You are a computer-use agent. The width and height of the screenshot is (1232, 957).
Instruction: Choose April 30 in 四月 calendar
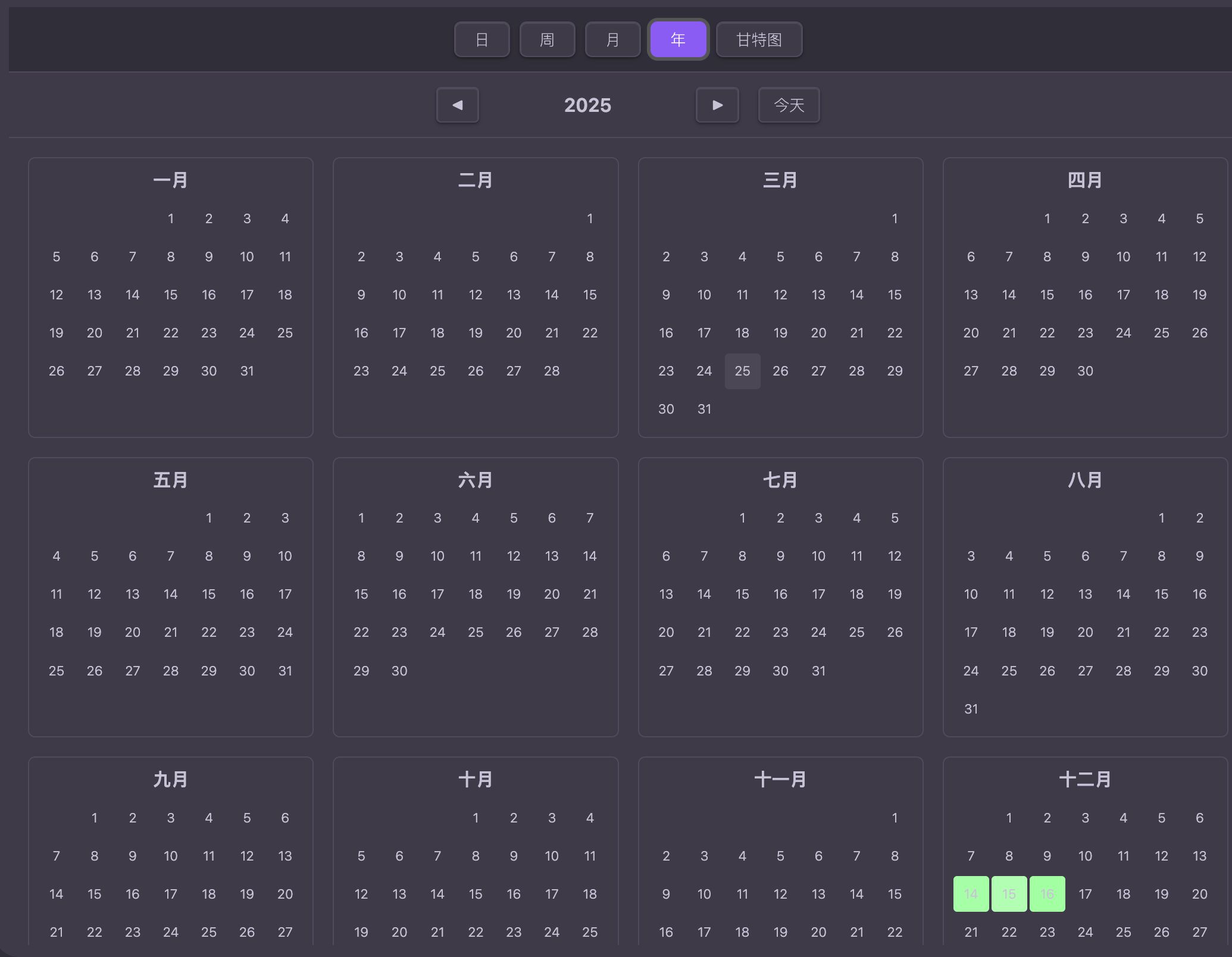click(x=1085, y=371)
